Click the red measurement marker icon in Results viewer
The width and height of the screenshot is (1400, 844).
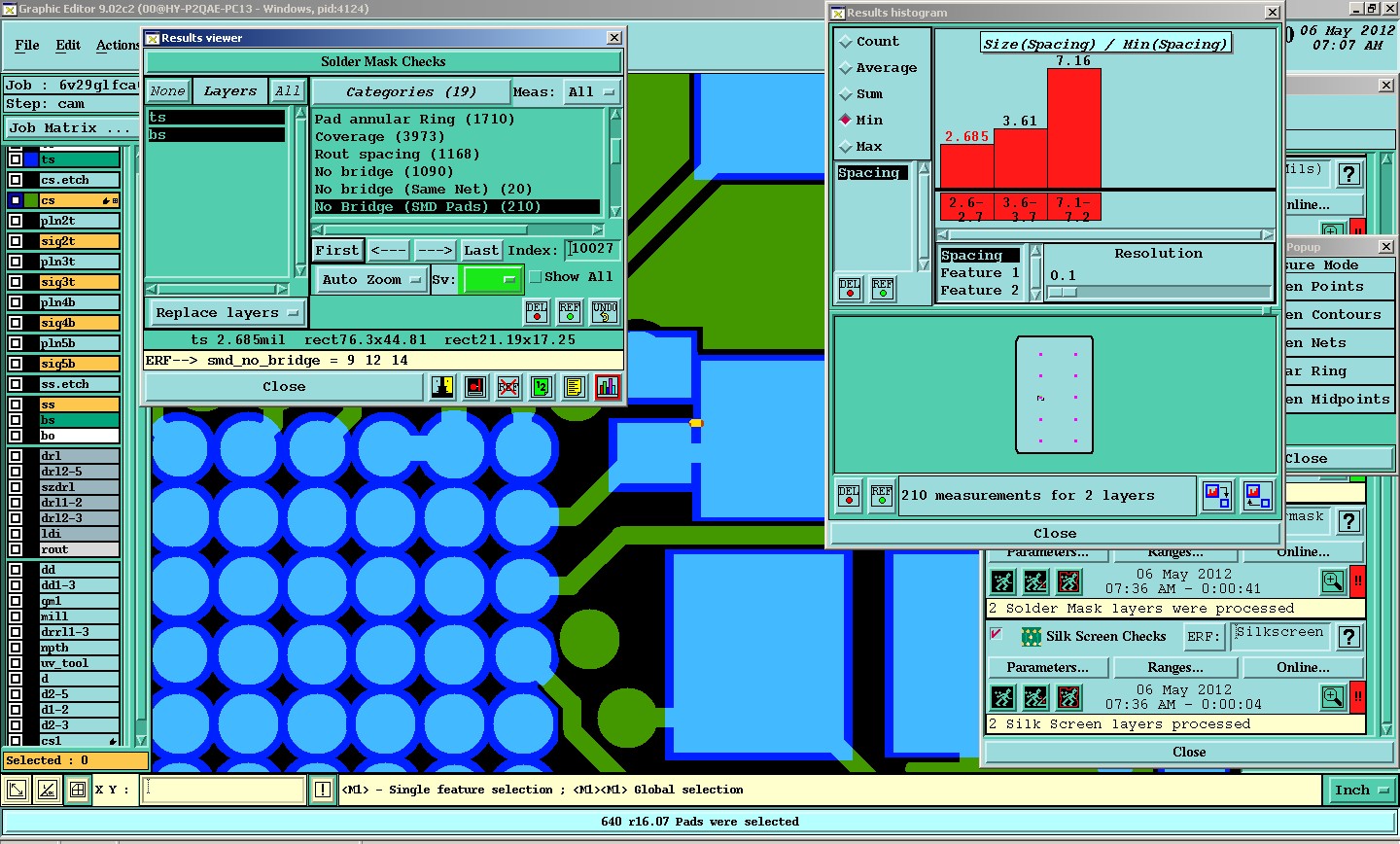tap(475, 387)
